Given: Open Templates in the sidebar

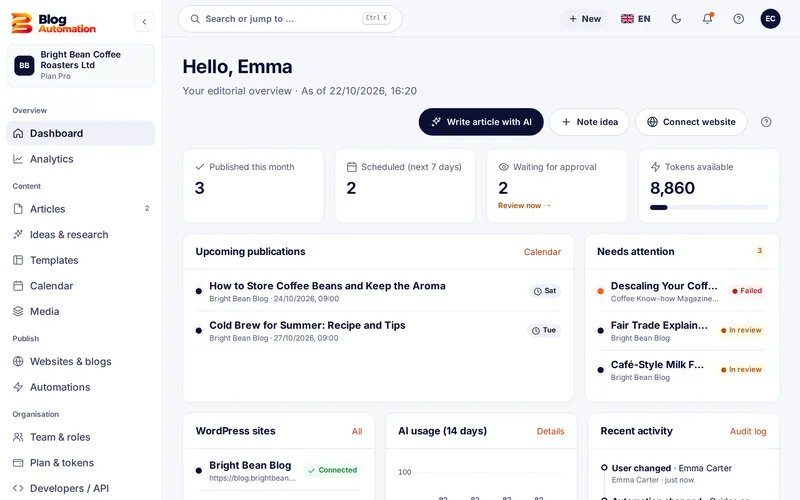Looking at the screenshot, I should pos(81,260).
